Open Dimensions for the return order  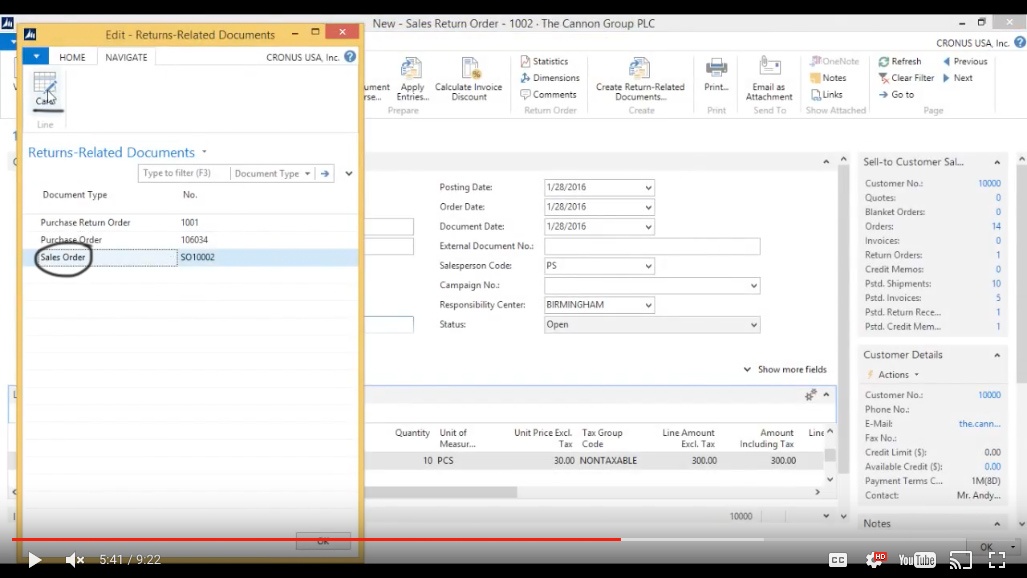click(550, 77)
